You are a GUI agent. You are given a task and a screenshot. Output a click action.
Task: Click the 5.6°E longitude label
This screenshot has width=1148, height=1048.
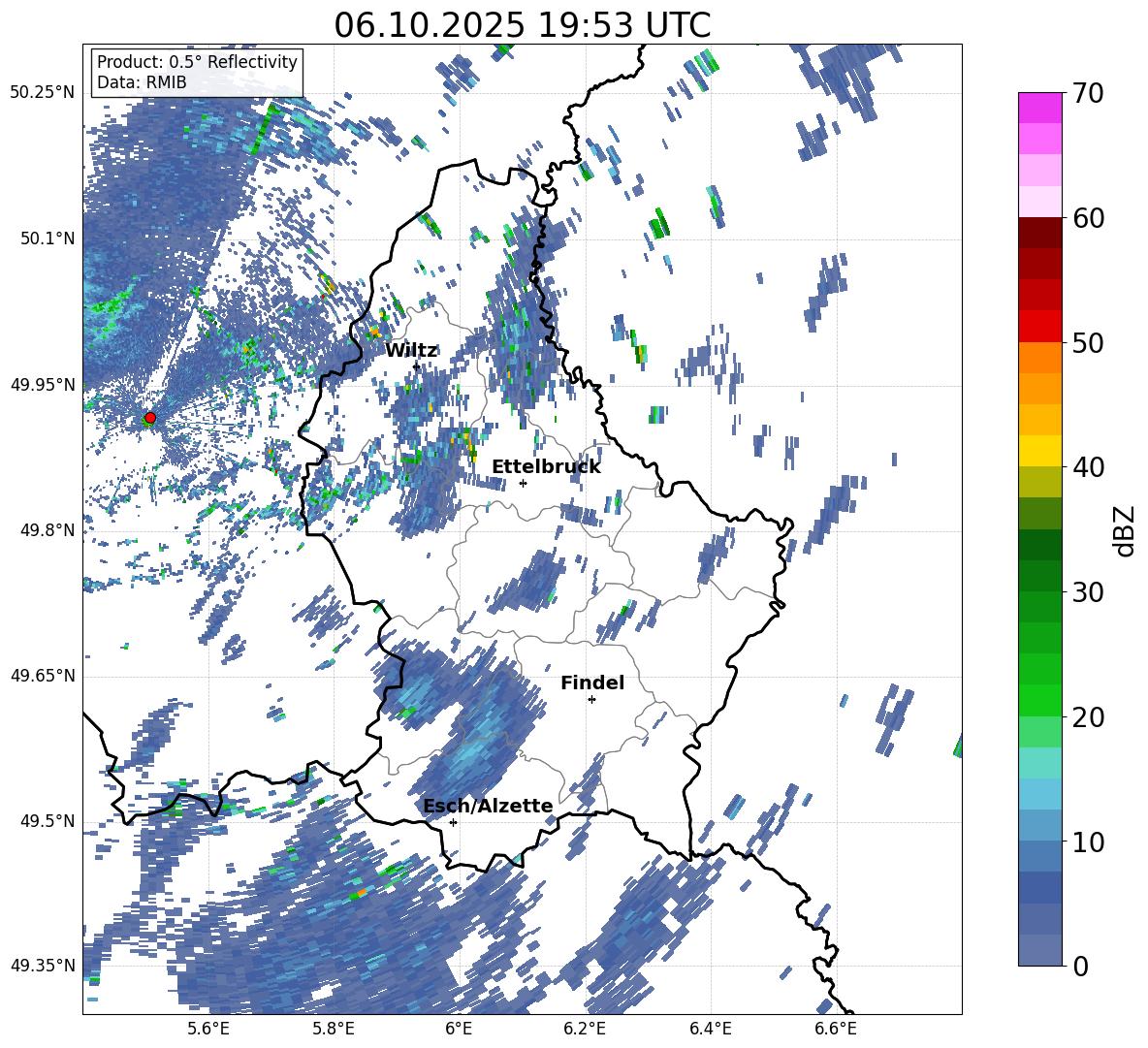click(x=207, y=1029)
